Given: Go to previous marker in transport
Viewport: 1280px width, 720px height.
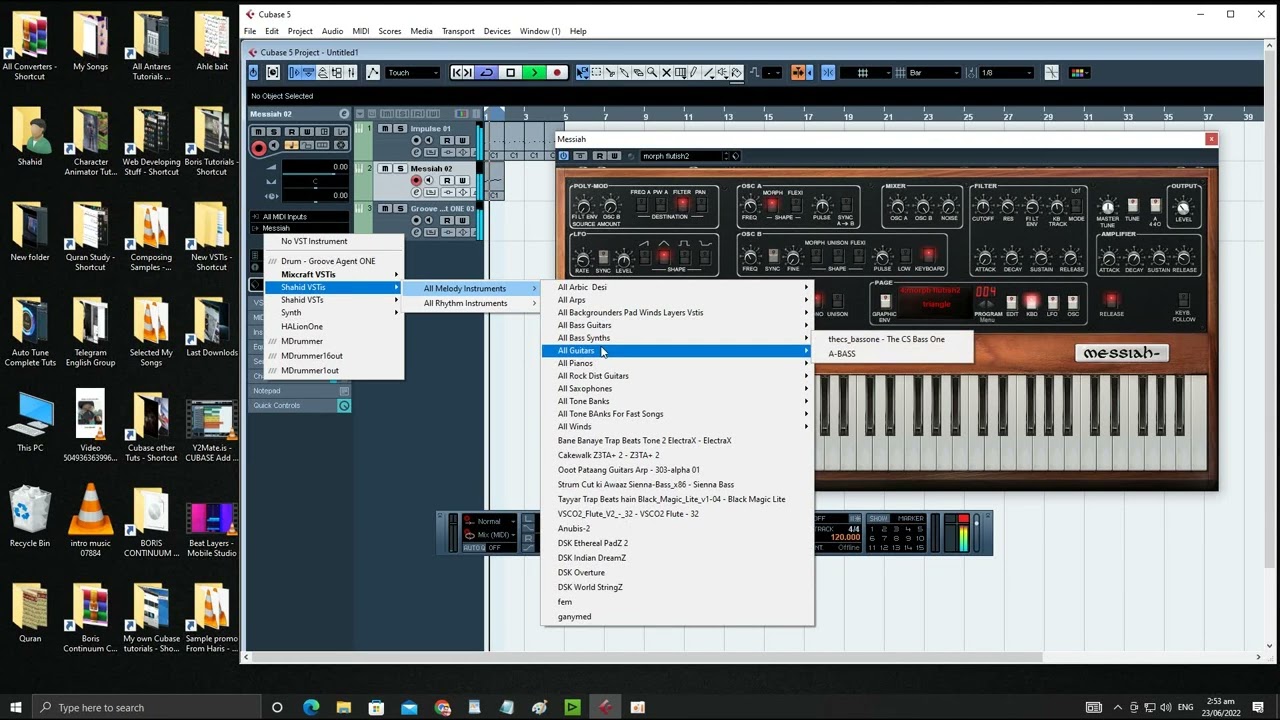Looking at the screenshot, I should [457, 73].
